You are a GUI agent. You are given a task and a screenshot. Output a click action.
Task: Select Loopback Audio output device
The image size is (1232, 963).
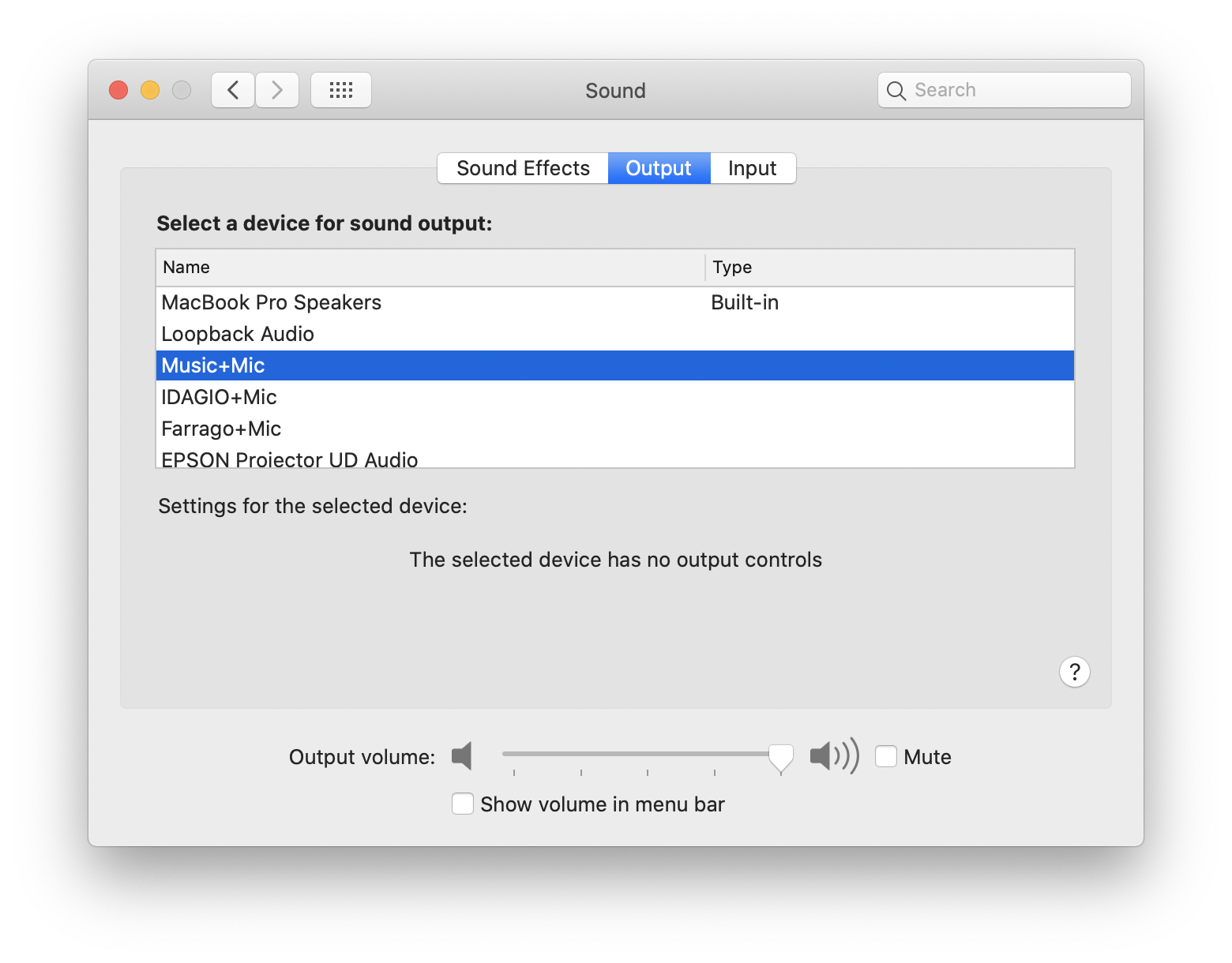(615, 334)
